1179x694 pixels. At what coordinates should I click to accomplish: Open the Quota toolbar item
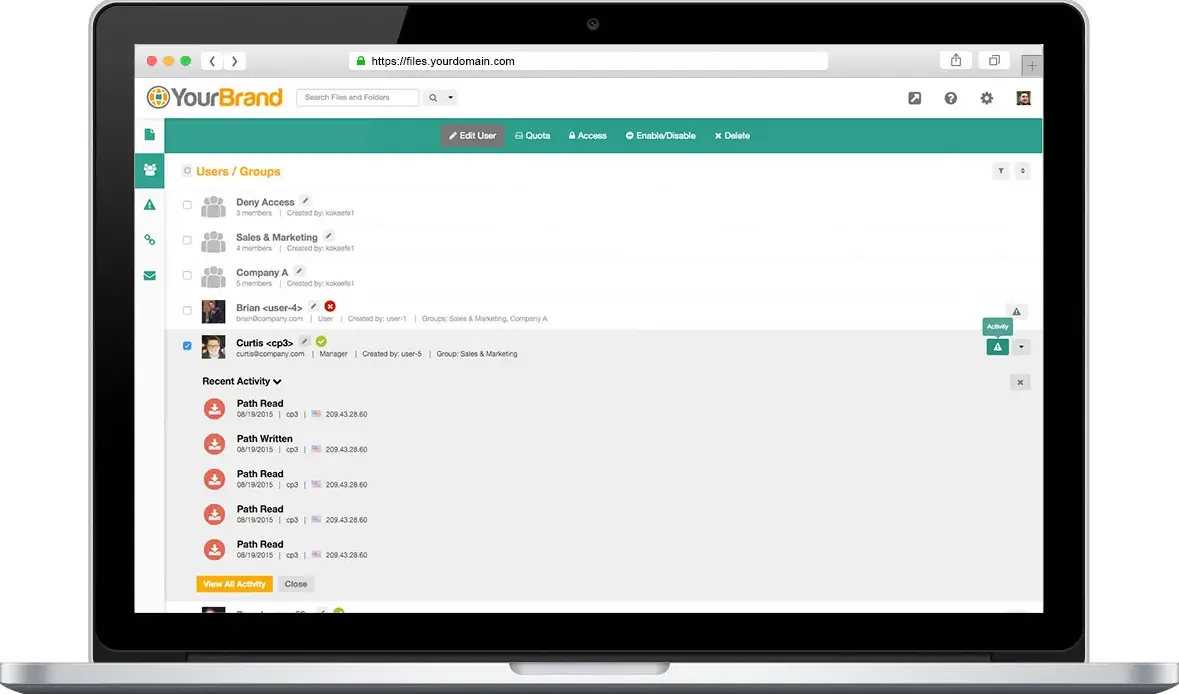coord(532,135)
